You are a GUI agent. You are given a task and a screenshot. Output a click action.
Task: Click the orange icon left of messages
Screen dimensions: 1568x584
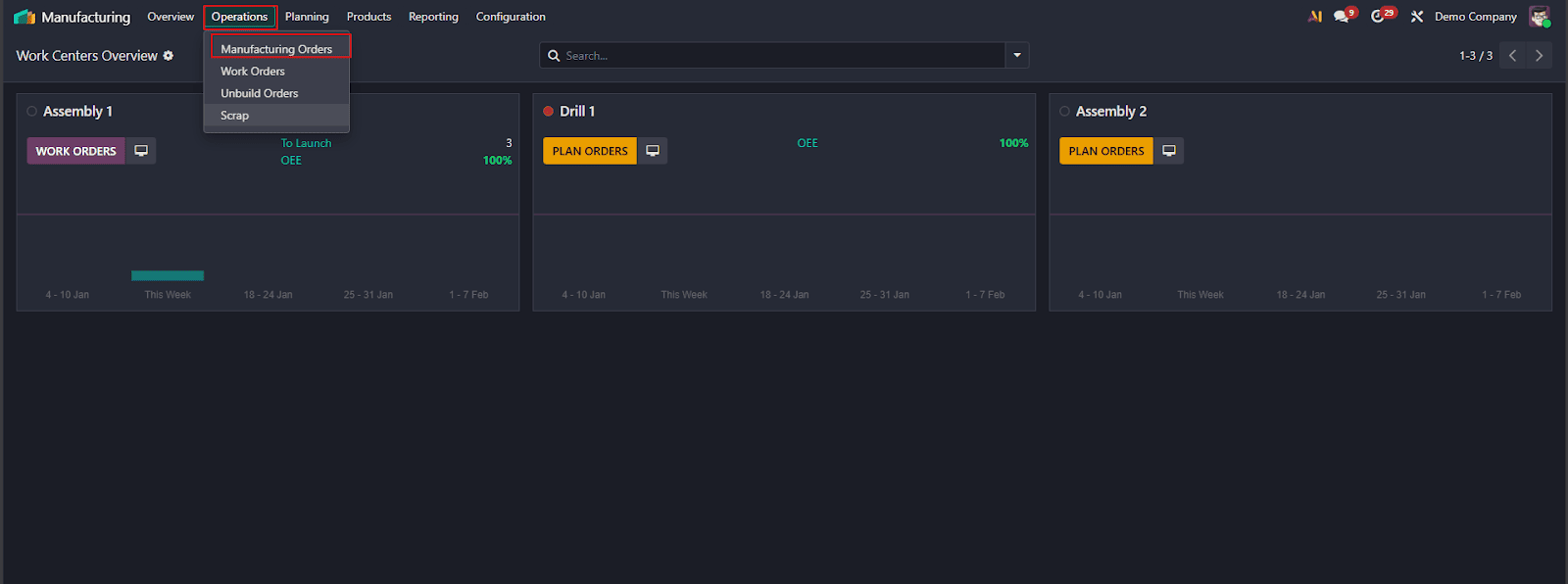[x=1315, y=17]
